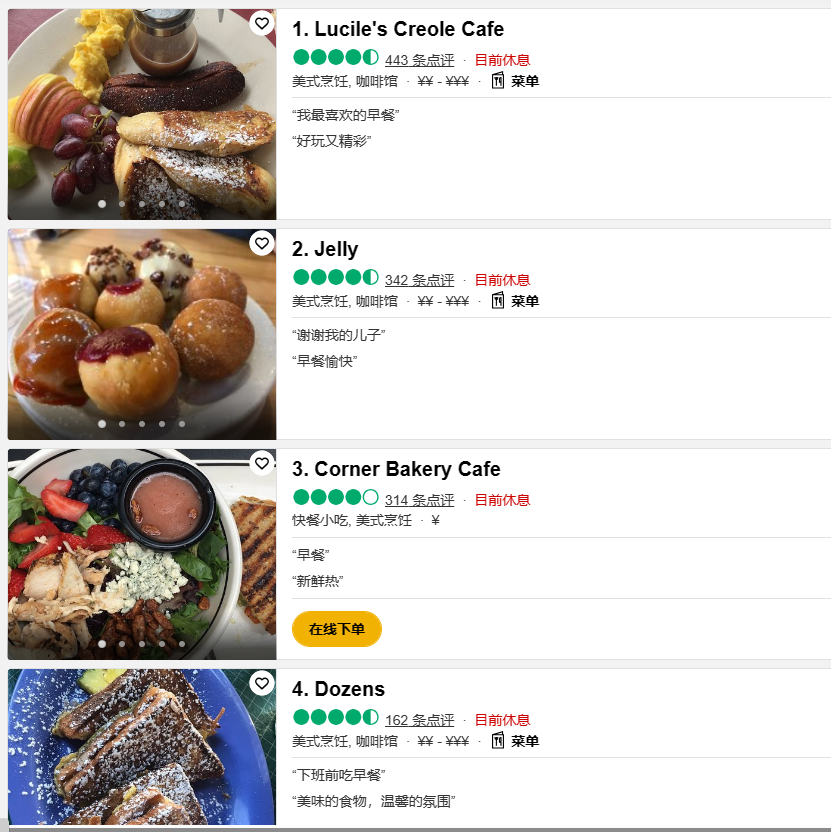
Task: Open the Dozens 162 条点评 link
Action: point(419,720)
